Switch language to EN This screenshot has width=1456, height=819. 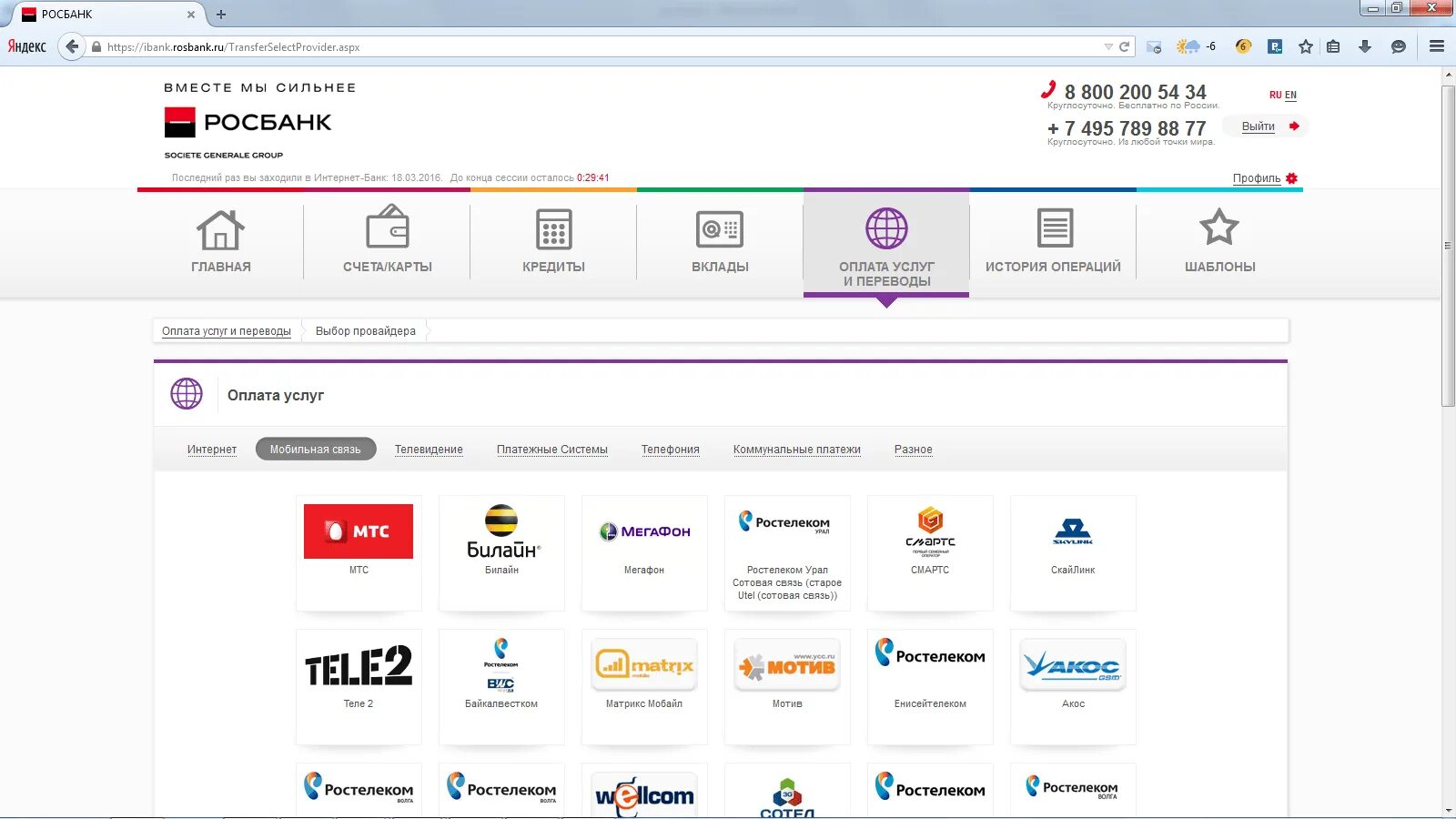click(1290, 95)
